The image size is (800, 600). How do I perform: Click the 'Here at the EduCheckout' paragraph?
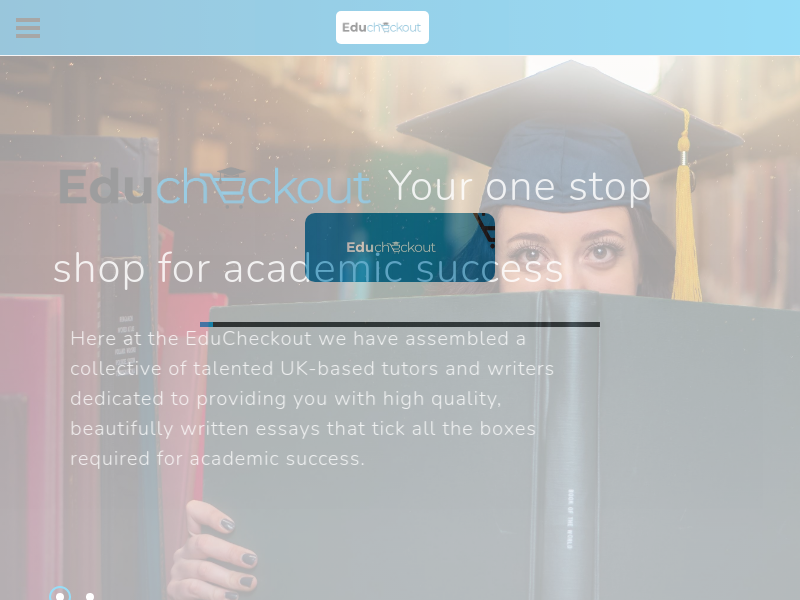pyautogui.click(x=312, y=398)
